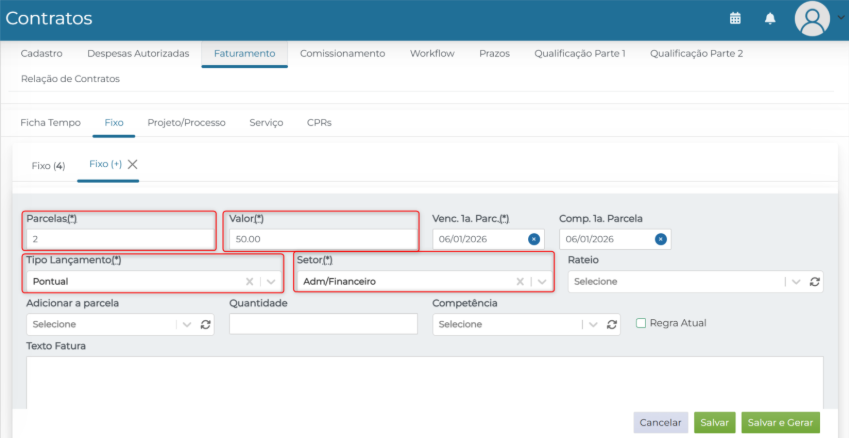Switch to Ficha Tempo sub-tab

pos(50,123)
